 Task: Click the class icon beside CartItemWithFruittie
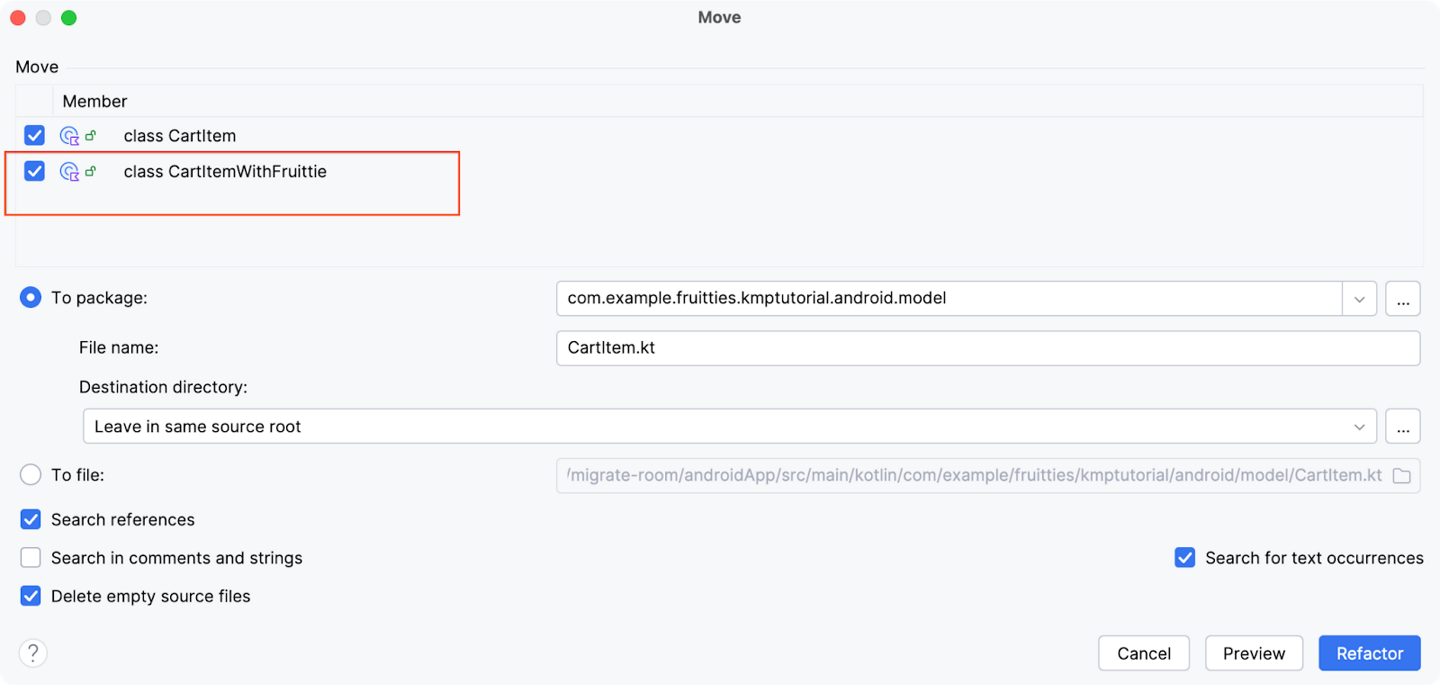68,171
